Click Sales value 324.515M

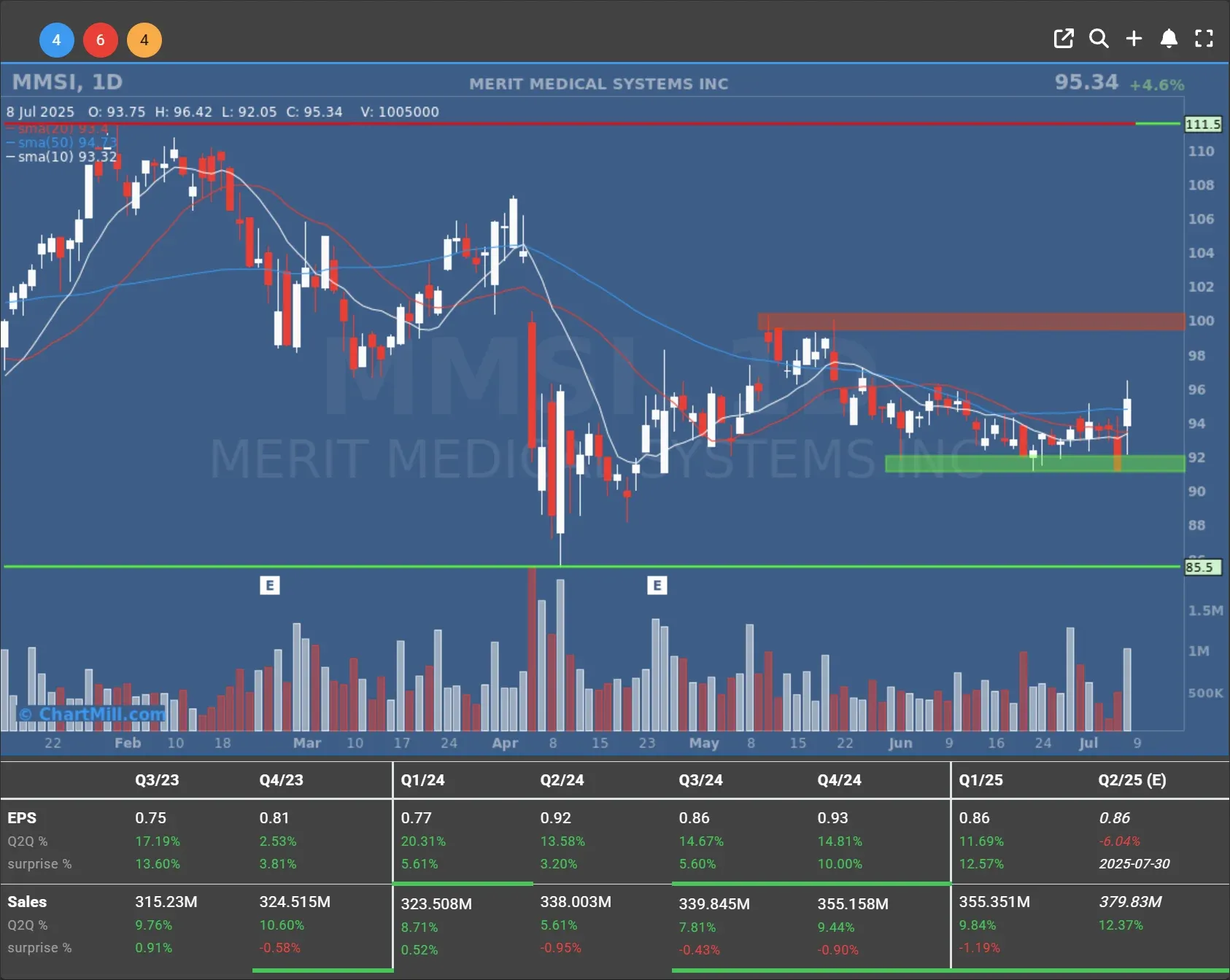[x=295, y=901]
